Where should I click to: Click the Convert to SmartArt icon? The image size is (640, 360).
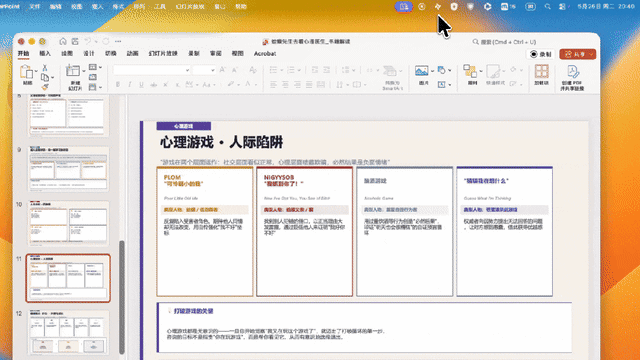391,71
